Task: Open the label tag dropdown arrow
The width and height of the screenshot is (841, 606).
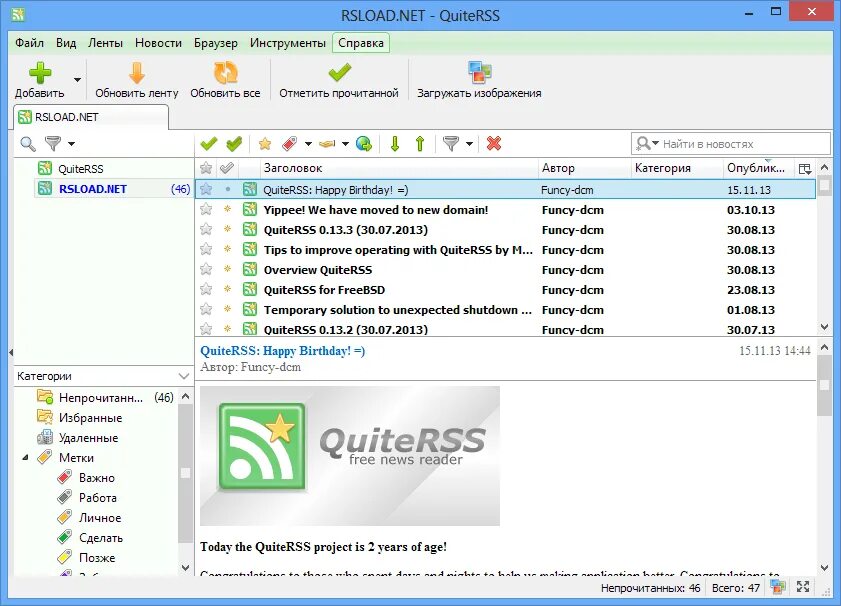Action: tap(308, 144)
